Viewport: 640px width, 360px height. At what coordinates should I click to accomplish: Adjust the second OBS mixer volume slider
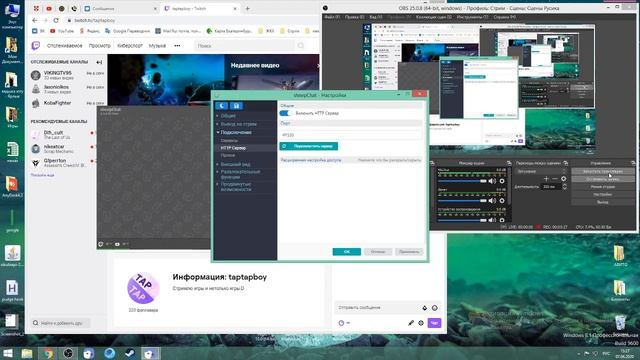(462, 200)
